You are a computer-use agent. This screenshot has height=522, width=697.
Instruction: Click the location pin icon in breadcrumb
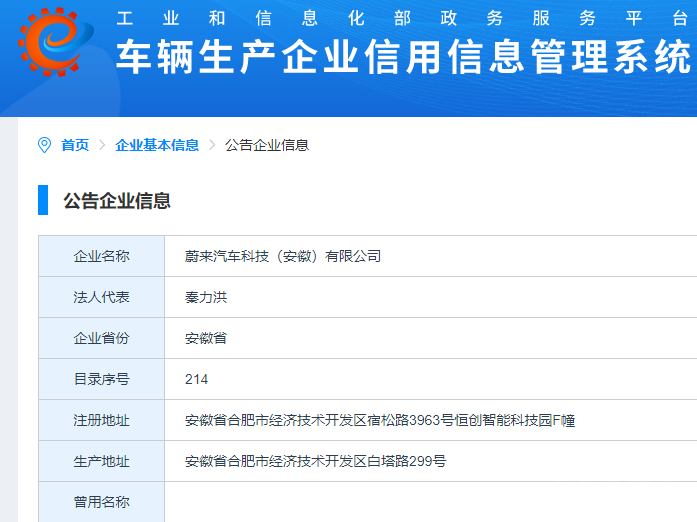44,145
